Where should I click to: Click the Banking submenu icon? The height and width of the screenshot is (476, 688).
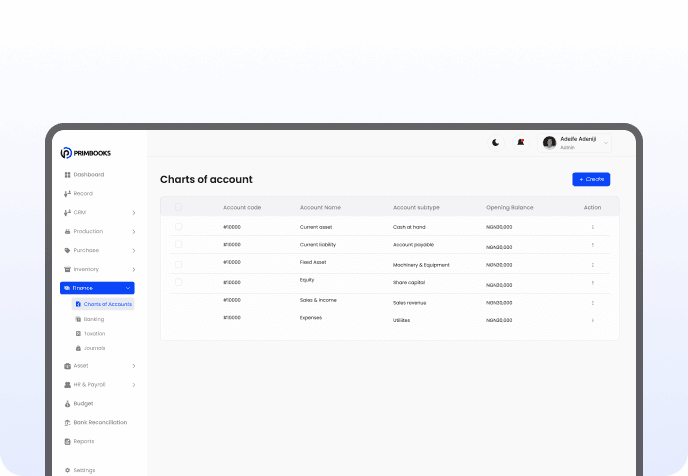click(x=78, y=319)
